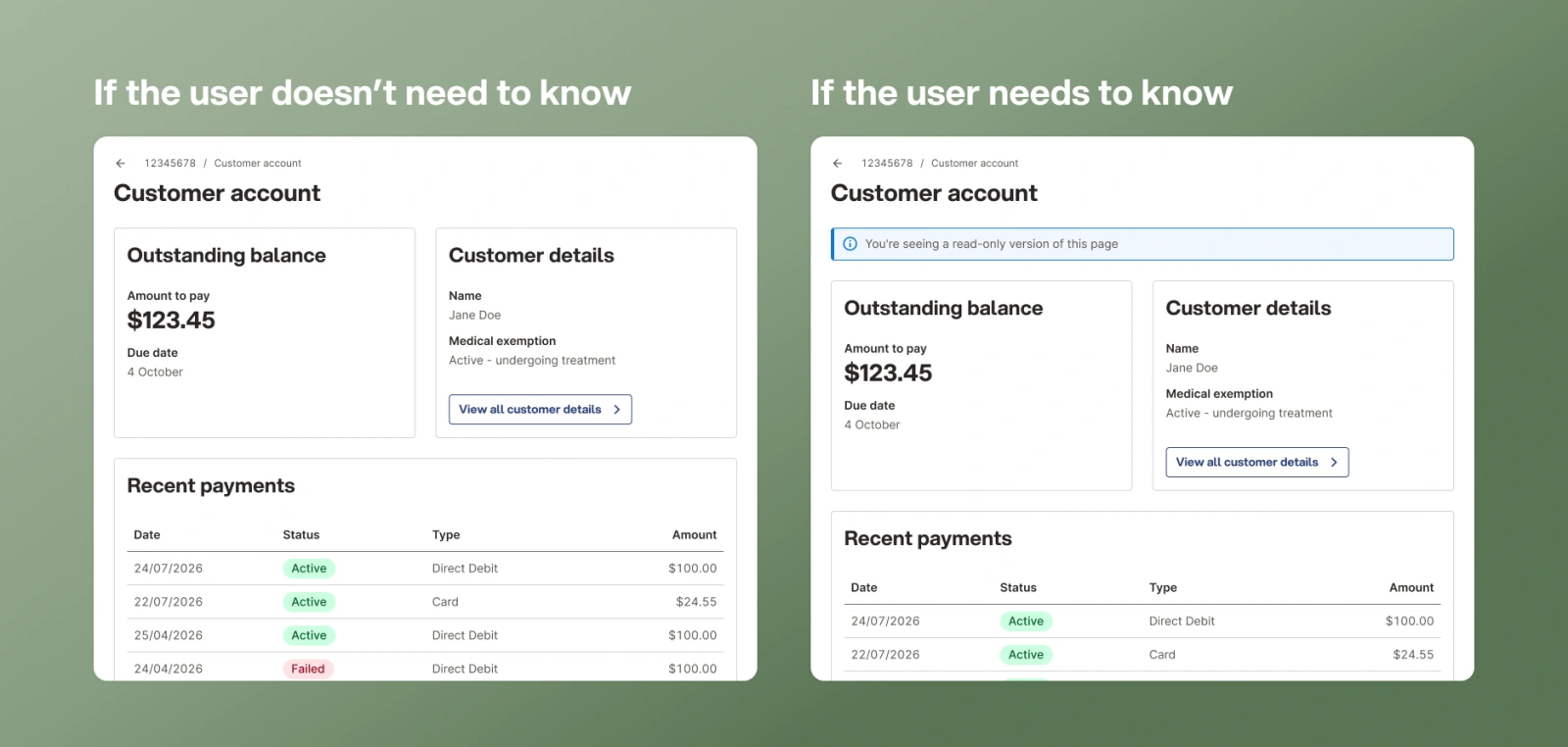The image size is (1568, 747).
Task: Click the back arrow in the right read-only panel
Action: [x=838, y=164]
